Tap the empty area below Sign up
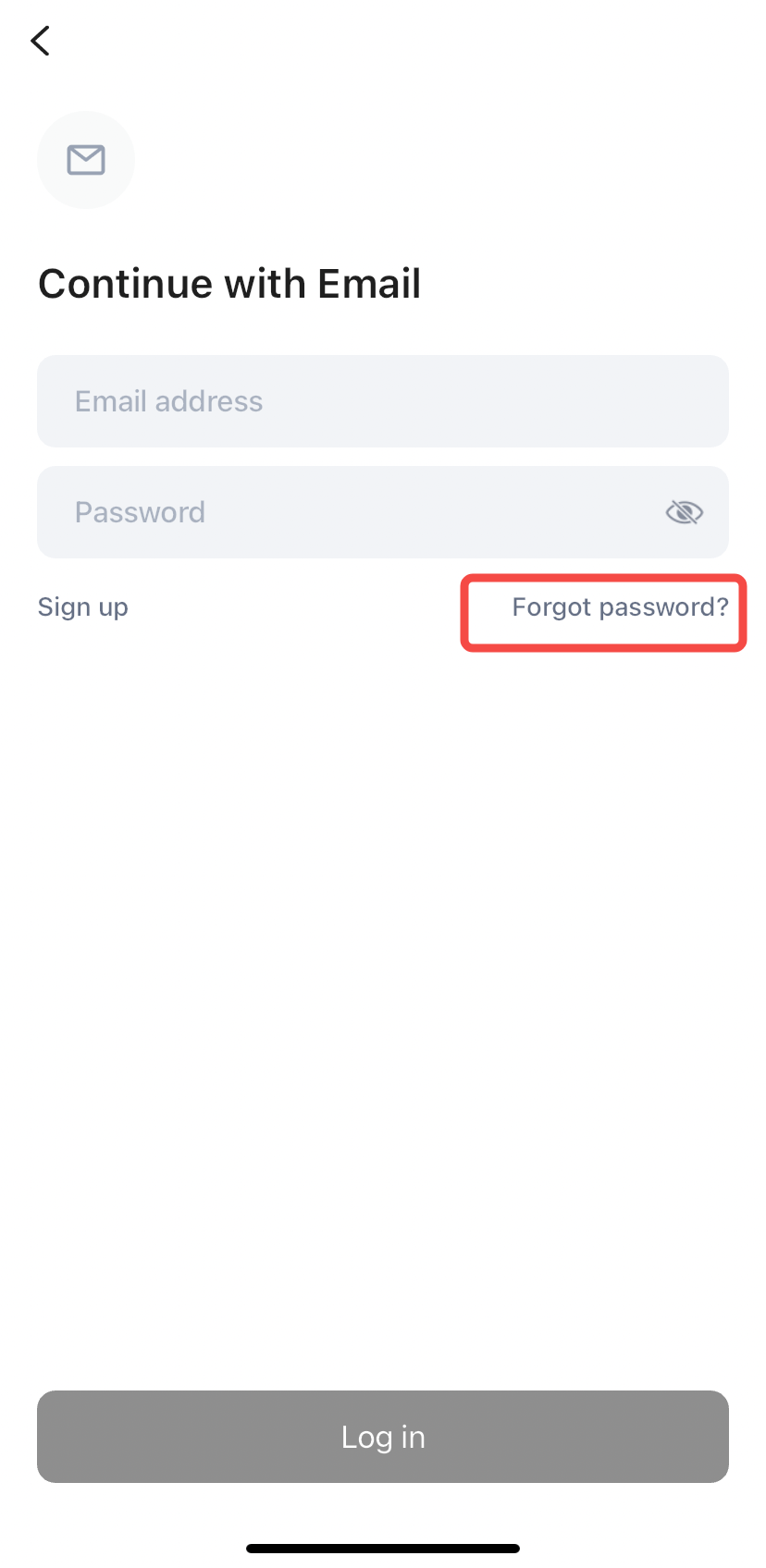This screenshot has width=766, height=1568. pyautogui.click(x=83, y=832)
